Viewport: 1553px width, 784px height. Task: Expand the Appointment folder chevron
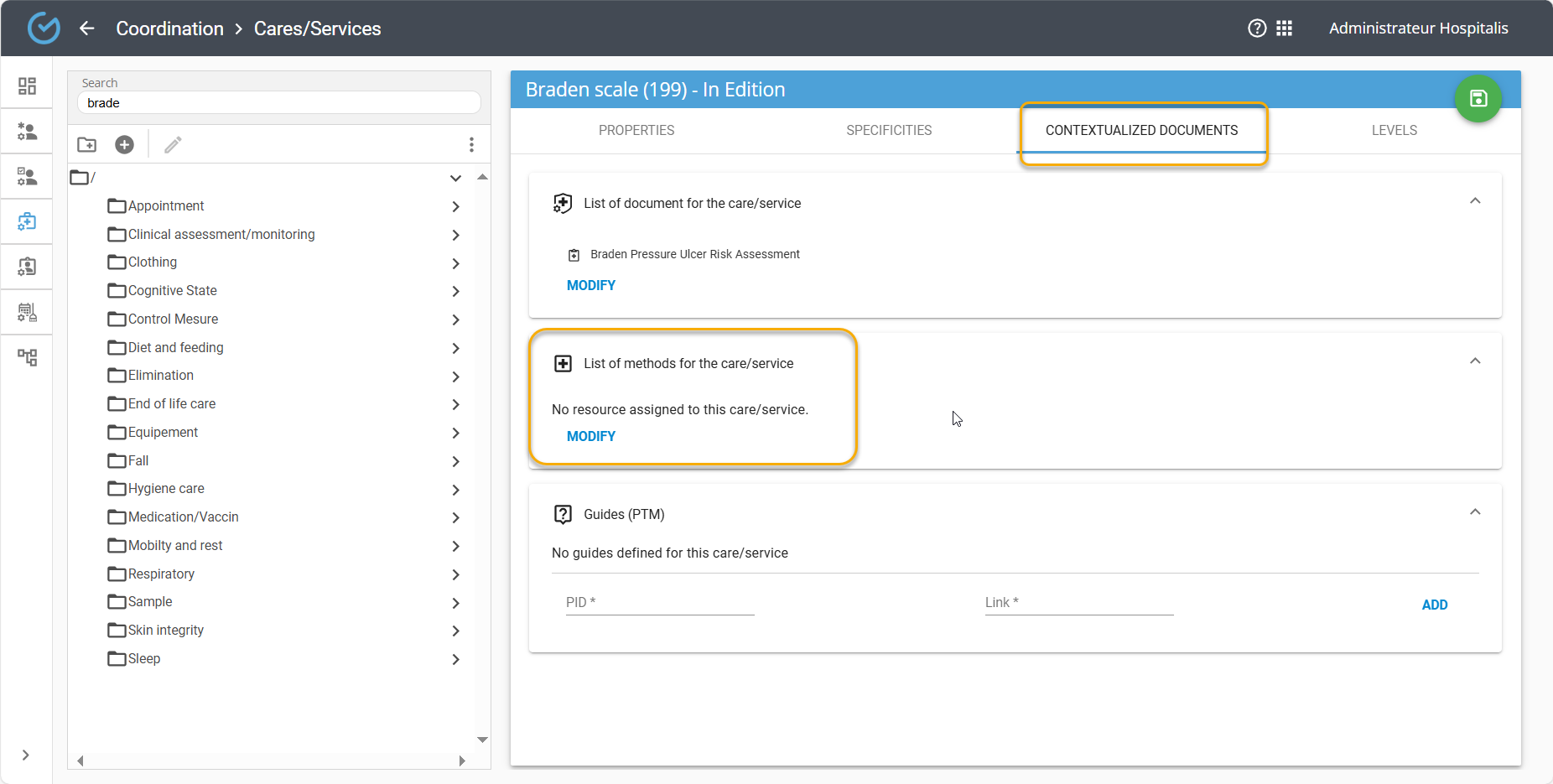(455, 207)
